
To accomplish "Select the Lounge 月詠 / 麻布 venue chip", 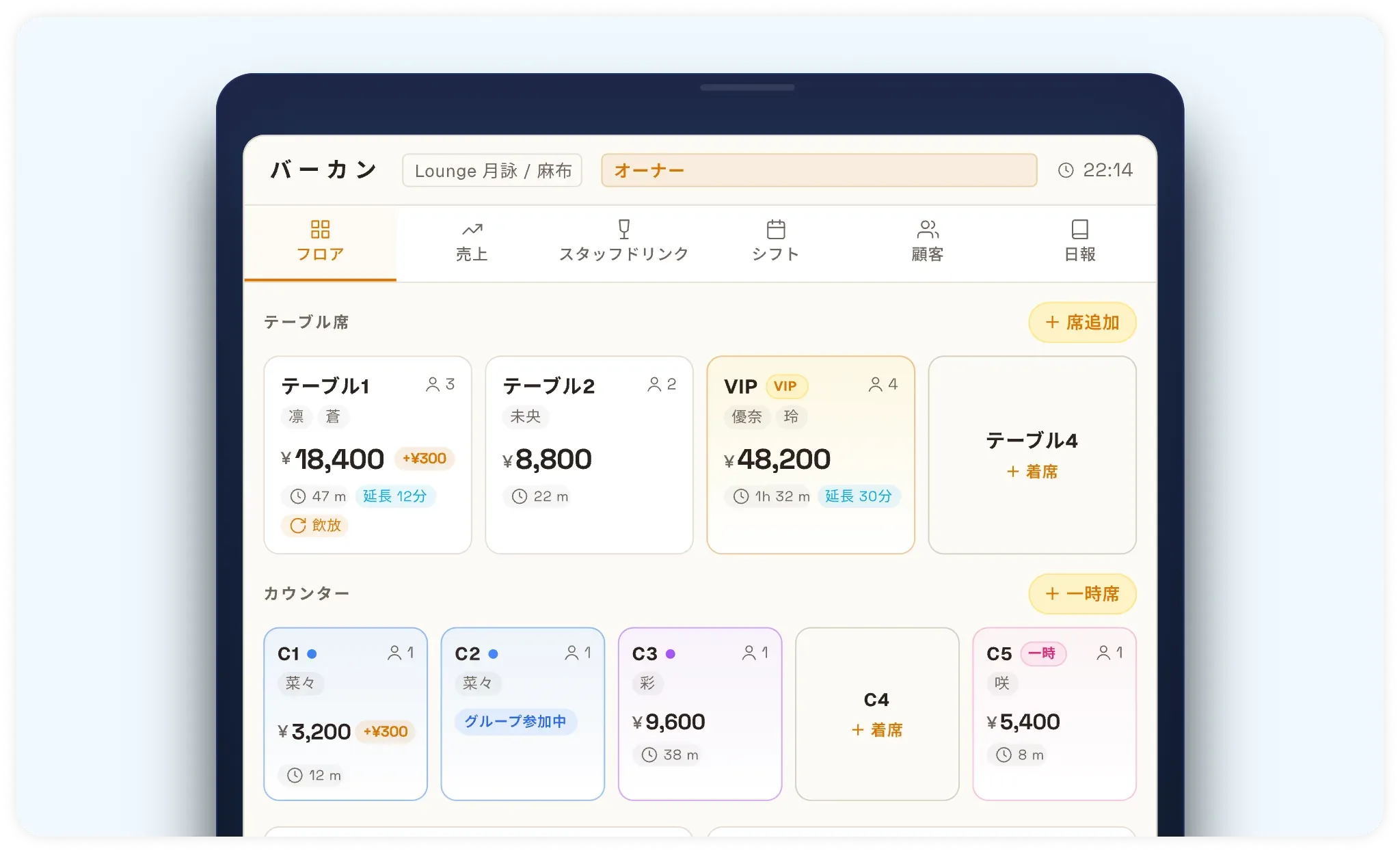I will (x=492, y=170).
